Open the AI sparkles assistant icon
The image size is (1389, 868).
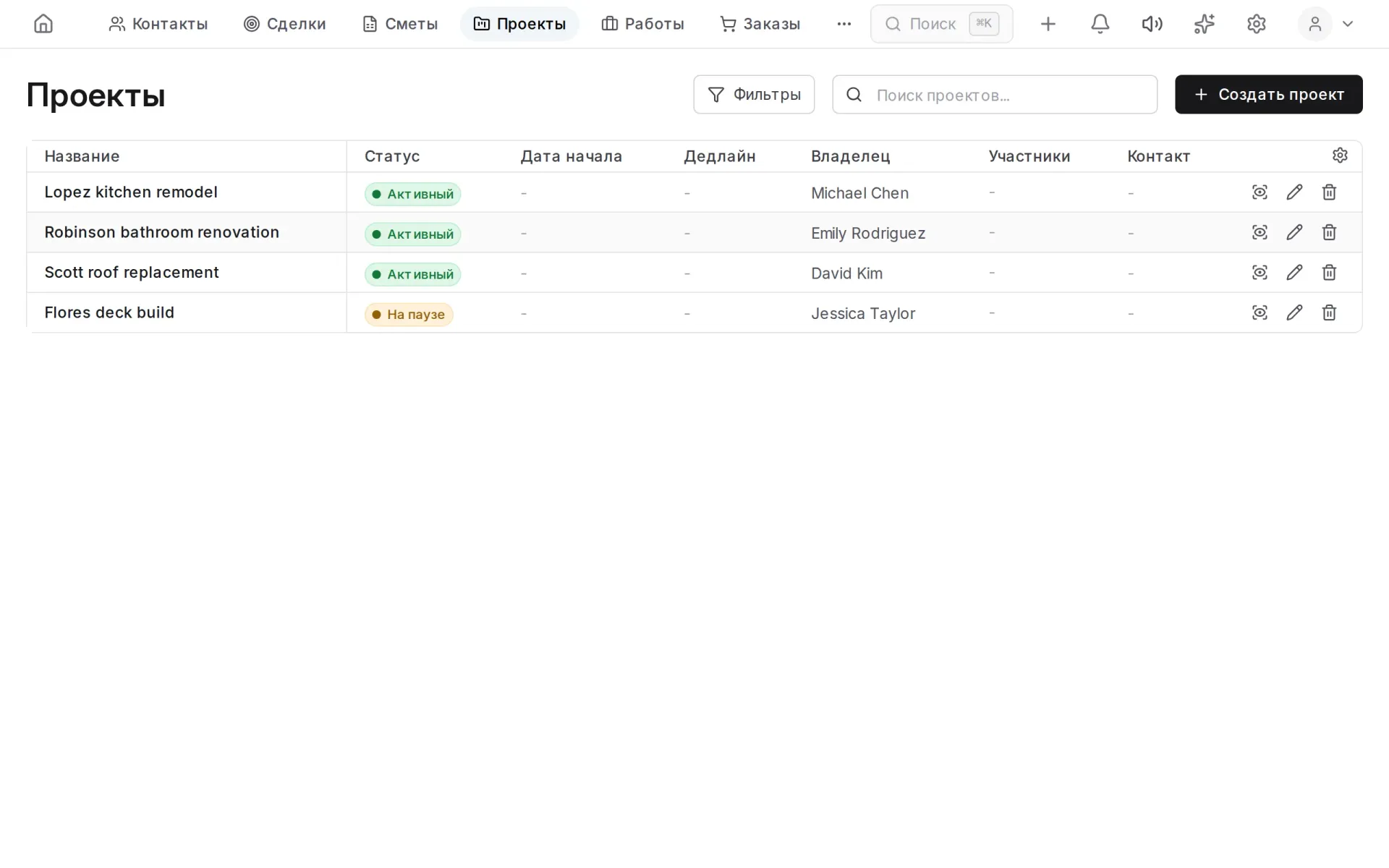coord(1204,24)
